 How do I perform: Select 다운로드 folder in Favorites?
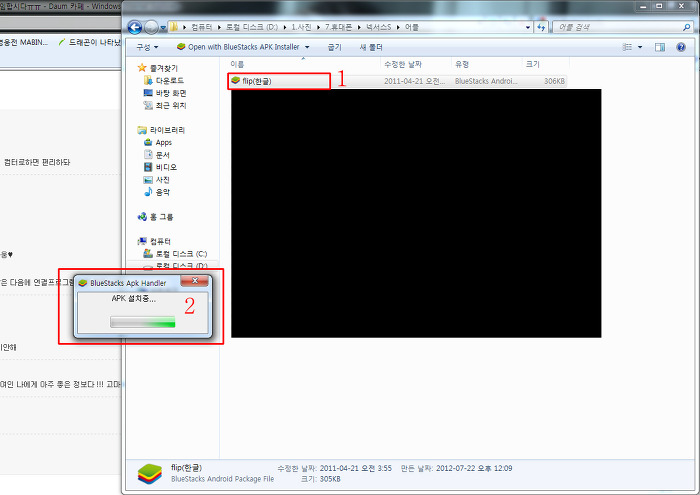click(x=169, y=80)
